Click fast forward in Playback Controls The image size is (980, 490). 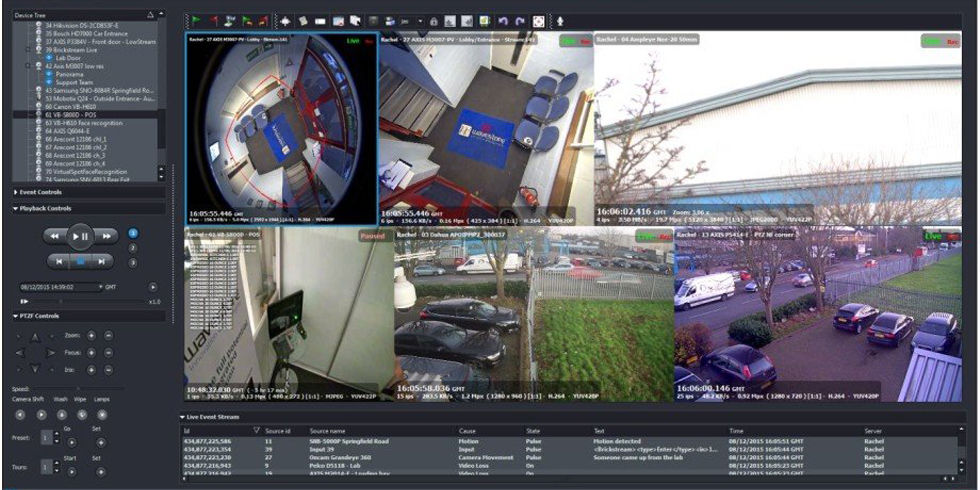pos(106,236)
